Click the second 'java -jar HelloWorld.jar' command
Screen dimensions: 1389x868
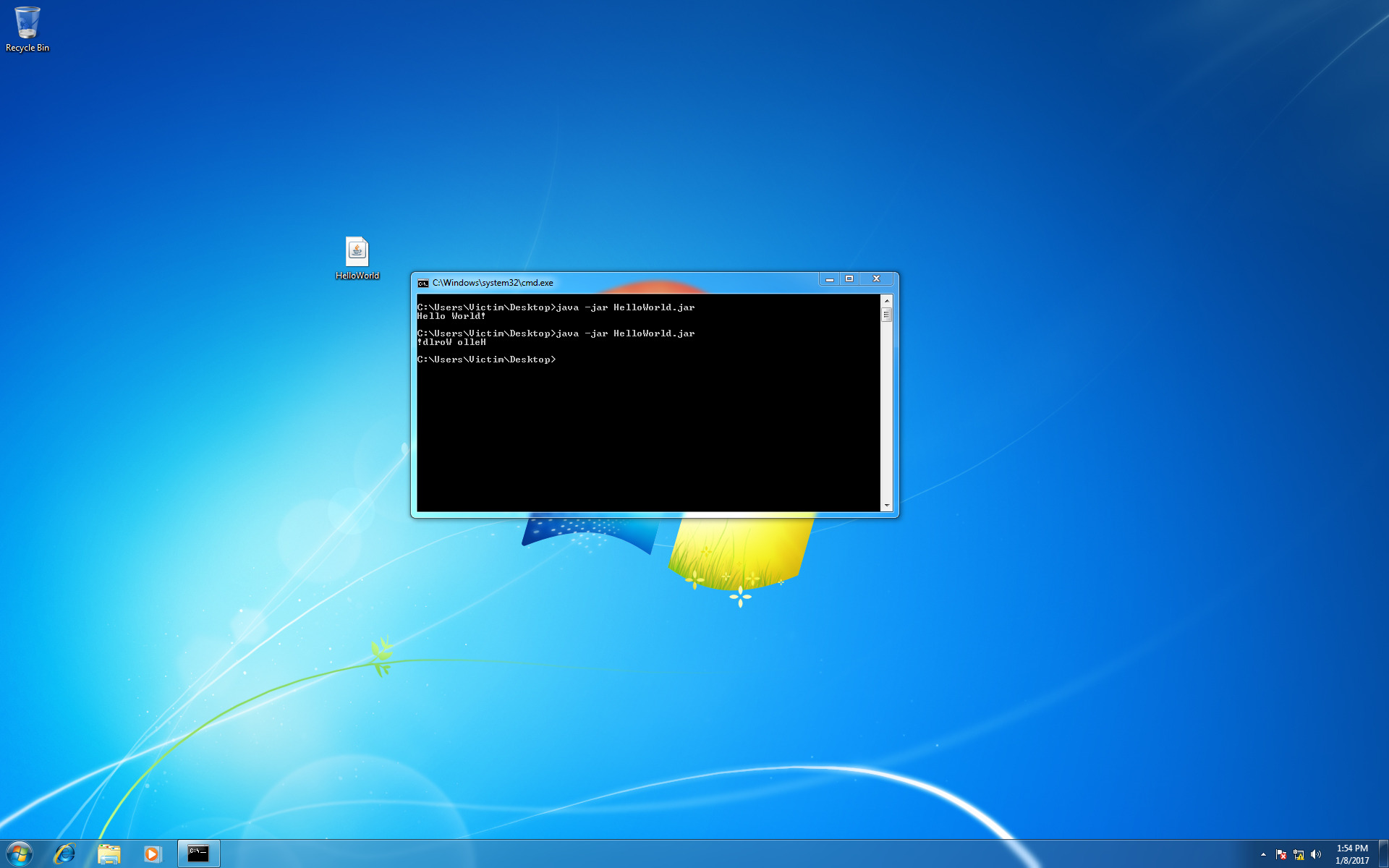coord(626,333)
